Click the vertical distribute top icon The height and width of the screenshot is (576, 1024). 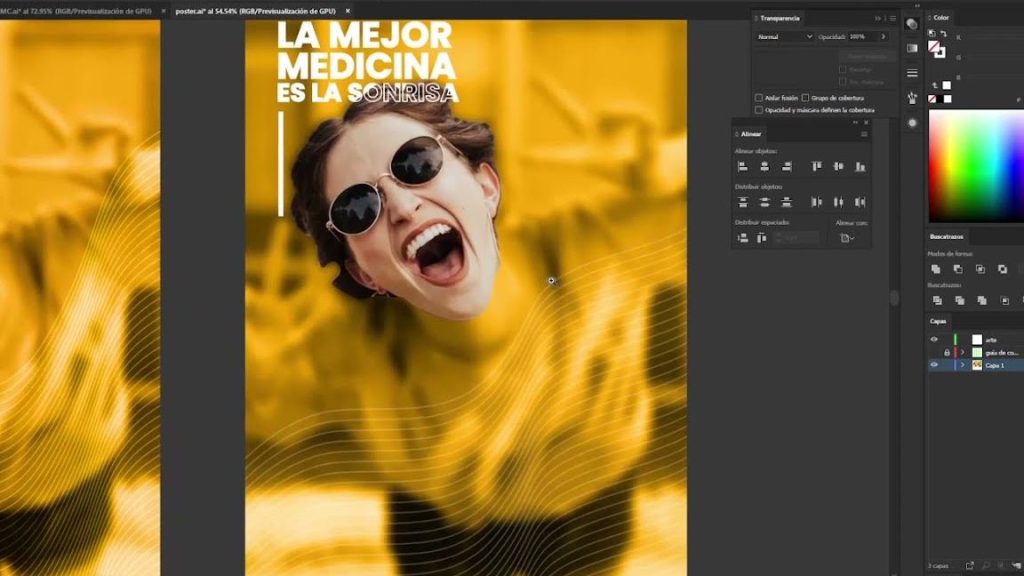click(742, 202)
